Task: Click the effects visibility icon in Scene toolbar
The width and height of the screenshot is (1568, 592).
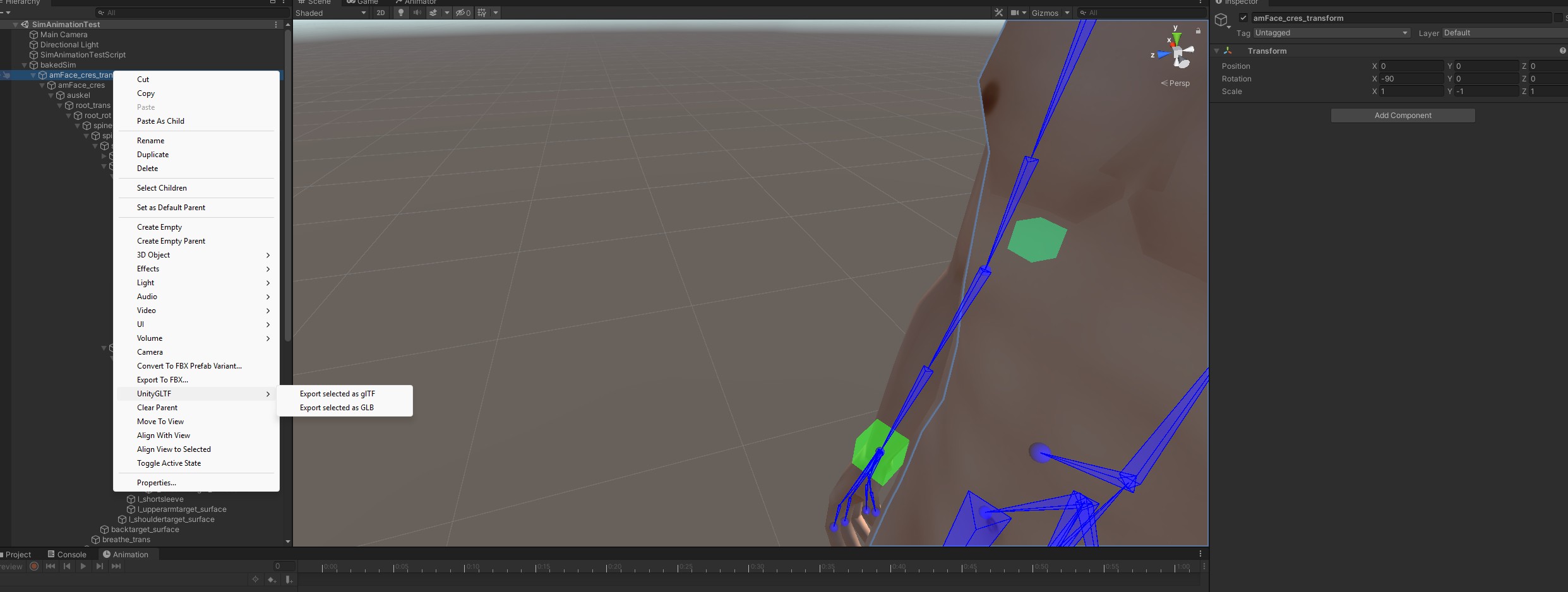Action: point(433,13)
